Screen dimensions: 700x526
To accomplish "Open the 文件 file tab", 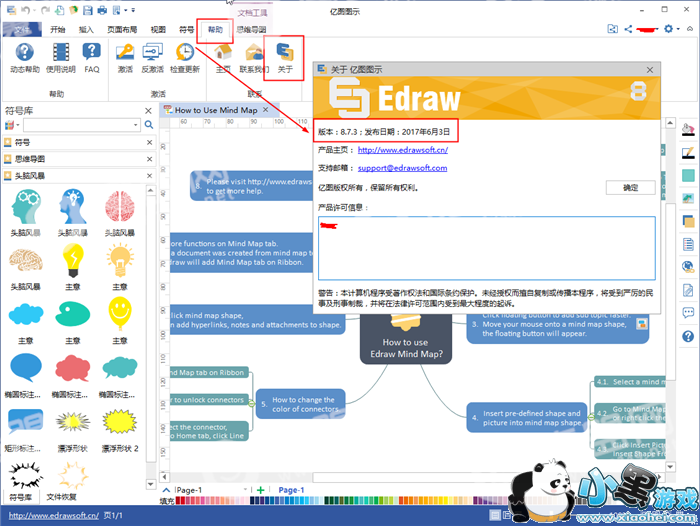I will (x=22, y=29).
